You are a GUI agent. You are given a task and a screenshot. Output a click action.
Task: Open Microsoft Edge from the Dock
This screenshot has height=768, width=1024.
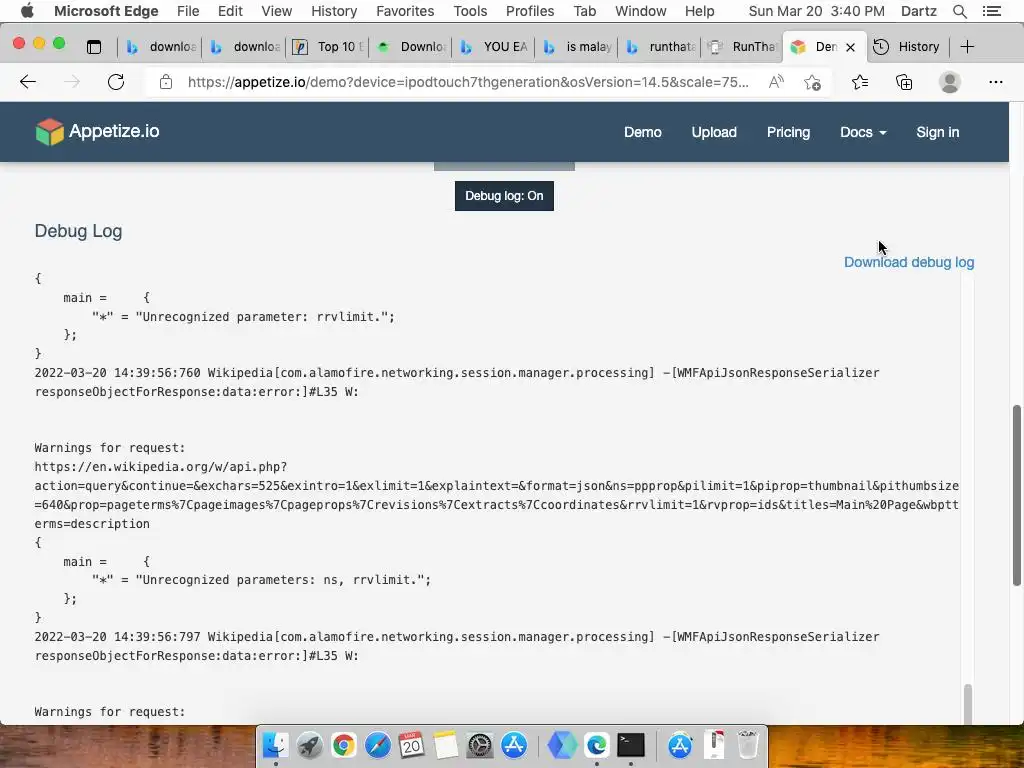(596, 744)
